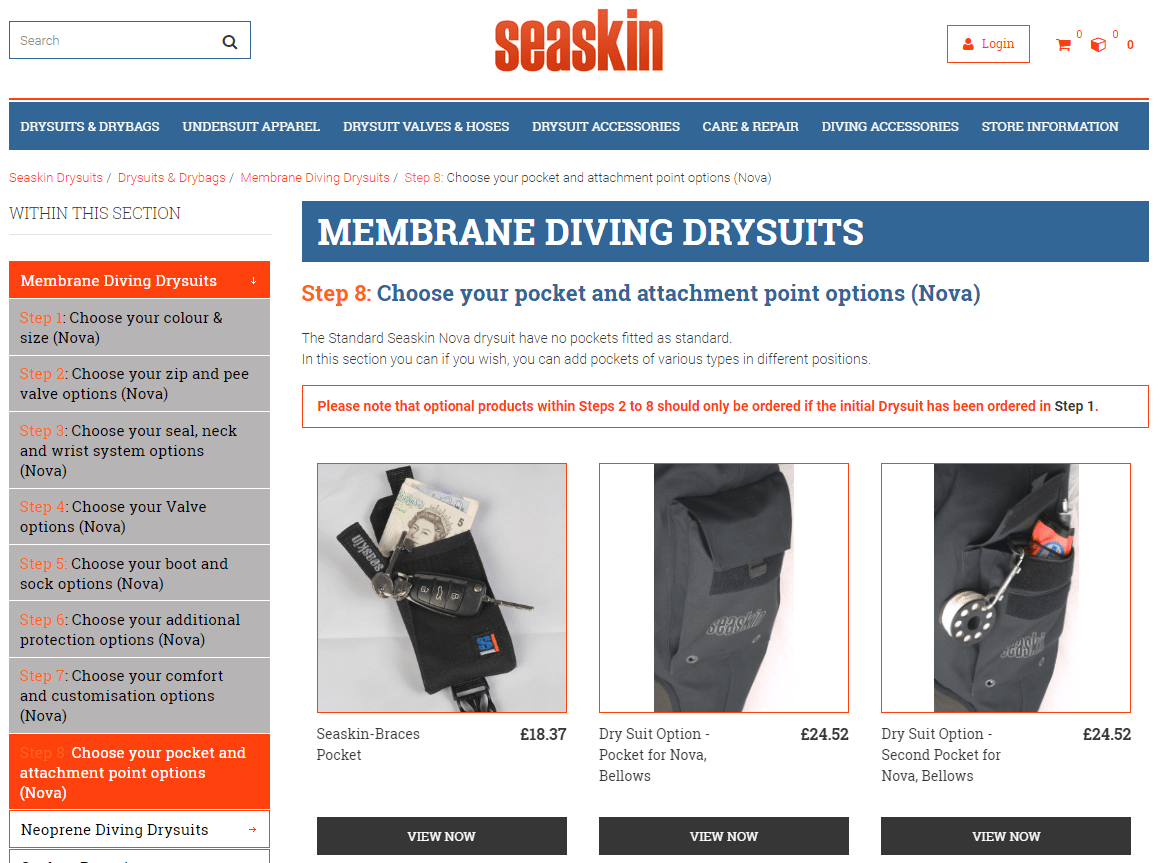This screenshot has height=863, width=1160.
Task: Select Step 4: Choose your Valve options
Action: 139,517
